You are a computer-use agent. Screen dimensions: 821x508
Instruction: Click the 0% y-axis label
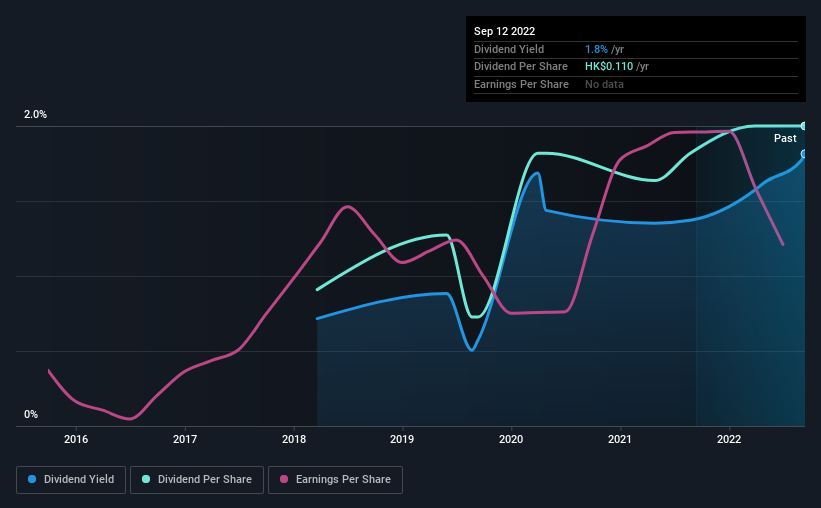pyautogui.click(x=31, y=414)
